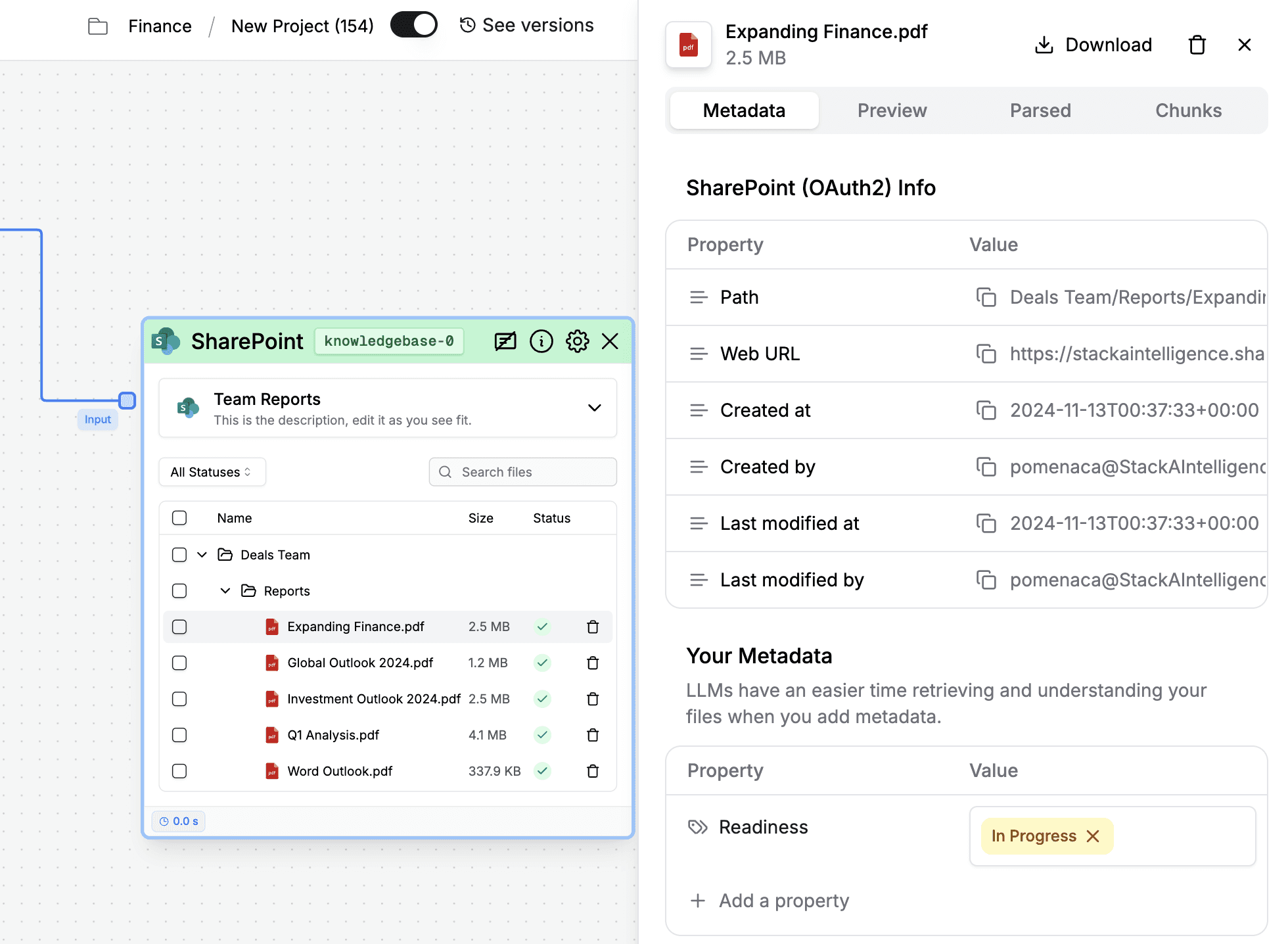Open the All Statuses filter
The image size is (1288, 944).
coord(212,472)
